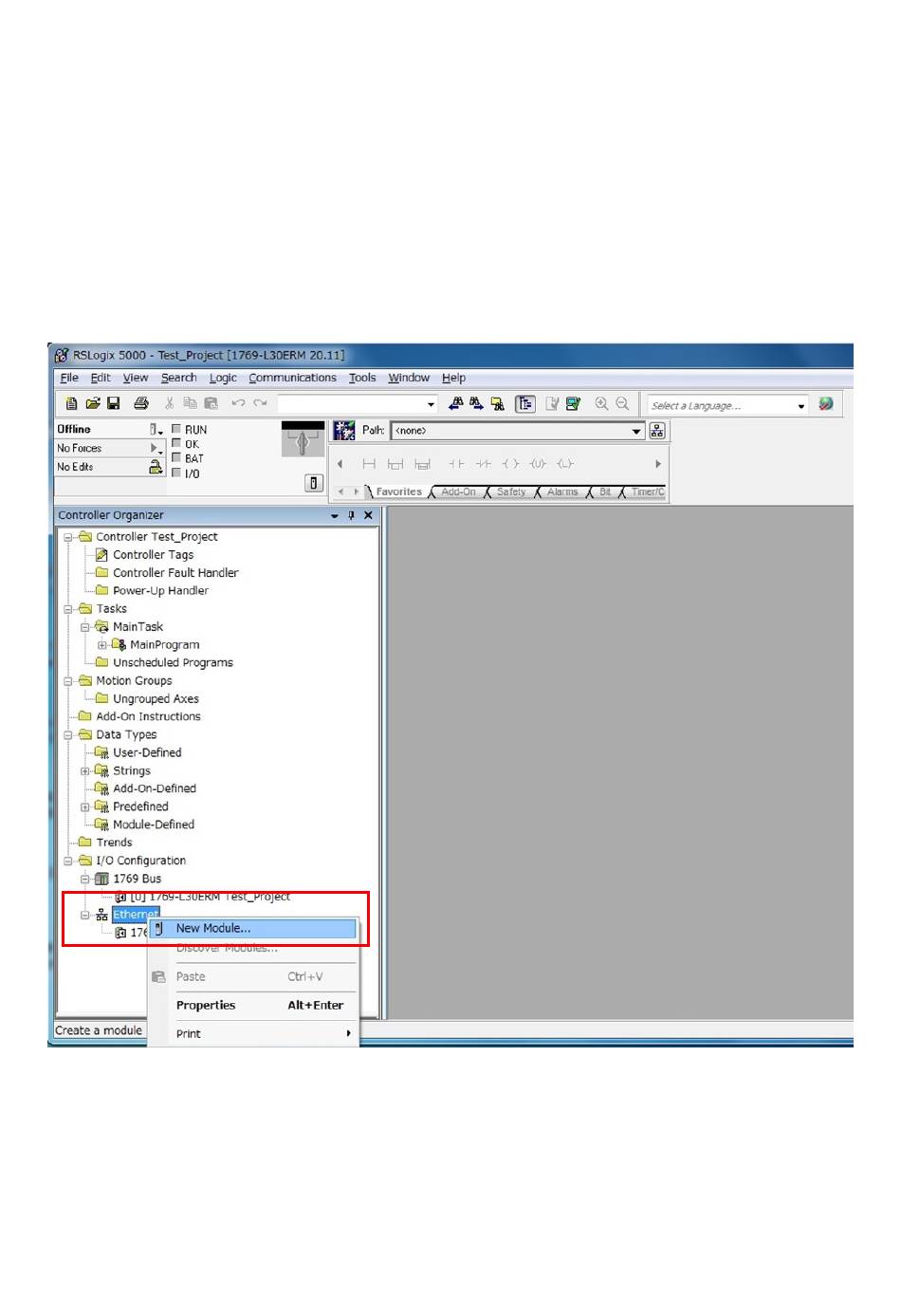Screen dimensions: 901x1316
Task: Click the Find All toolbar icon
Action: click(497, 403)
